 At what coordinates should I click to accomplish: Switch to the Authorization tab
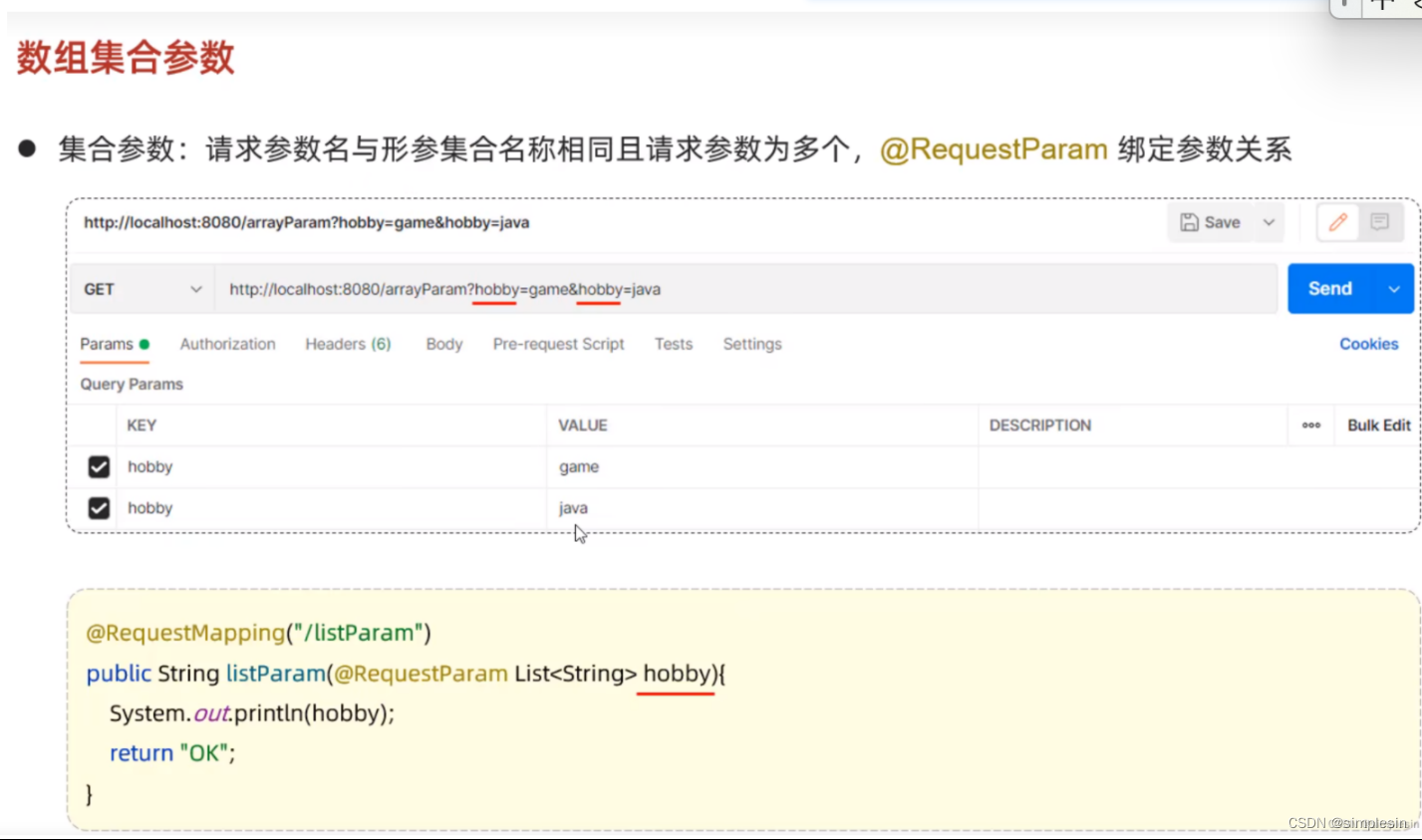tap(227, 344)
